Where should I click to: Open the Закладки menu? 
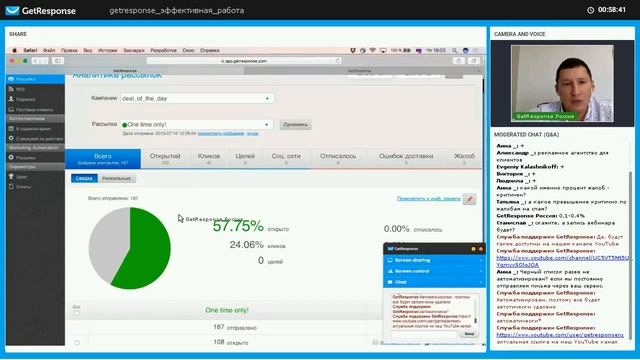(134, 50)
